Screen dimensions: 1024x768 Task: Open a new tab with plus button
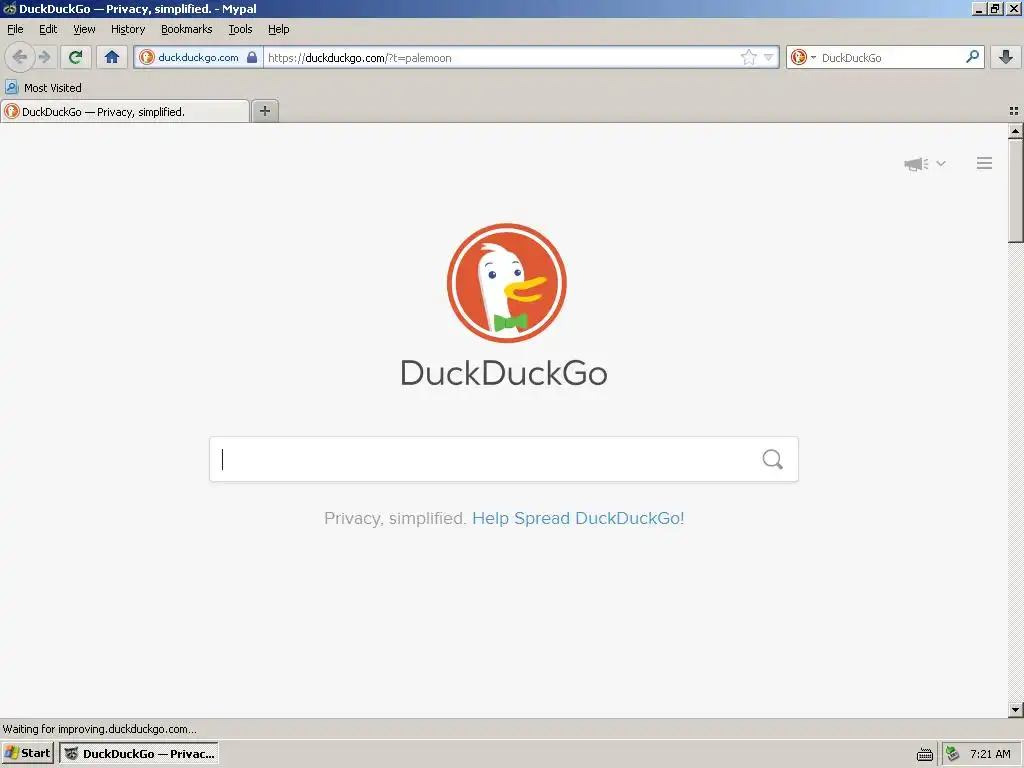pyautogui.click(x=265, y=111)
